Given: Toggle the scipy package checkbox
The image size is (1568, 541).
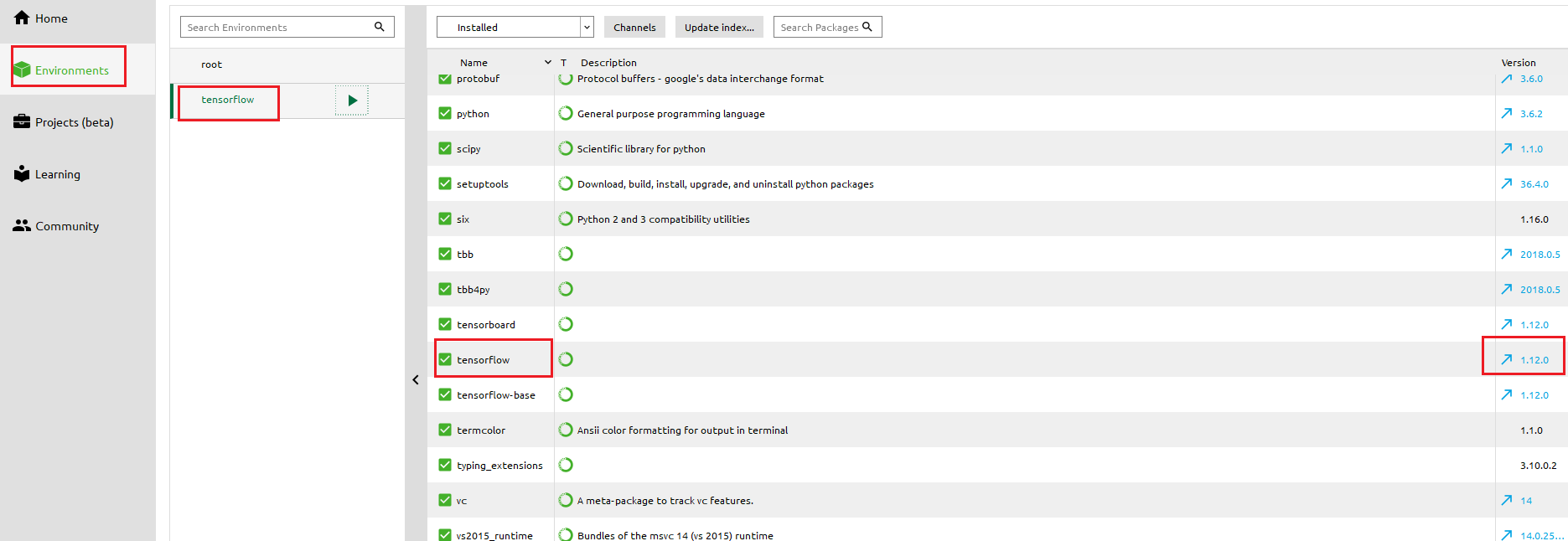Looking at the screenshot, I should pos(445,148).
